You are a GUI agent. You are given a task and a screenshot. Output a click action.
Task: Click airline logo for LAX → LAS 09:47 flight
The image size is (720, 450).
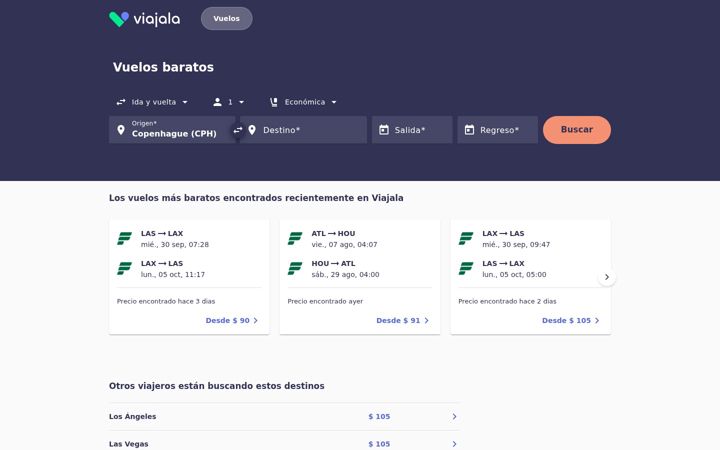point(466,239)
